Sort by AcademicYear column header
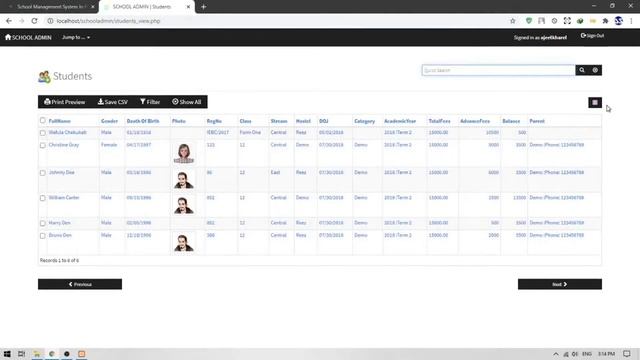The height and width of the screenshot is (360, 640). pos(400,121)
